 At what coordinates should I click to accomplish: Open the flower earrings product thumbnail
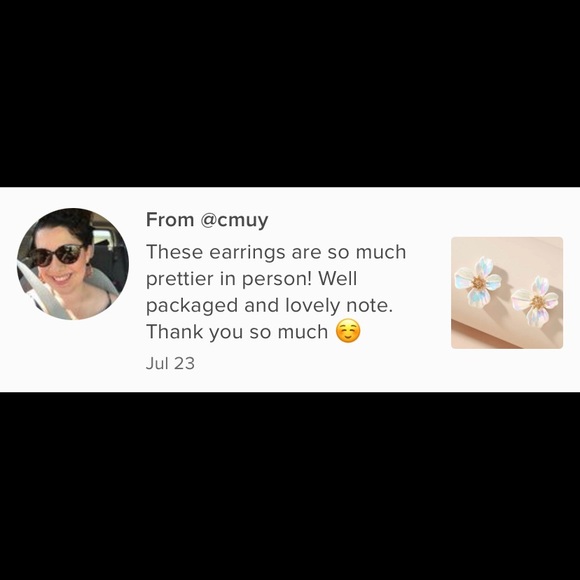507,293
